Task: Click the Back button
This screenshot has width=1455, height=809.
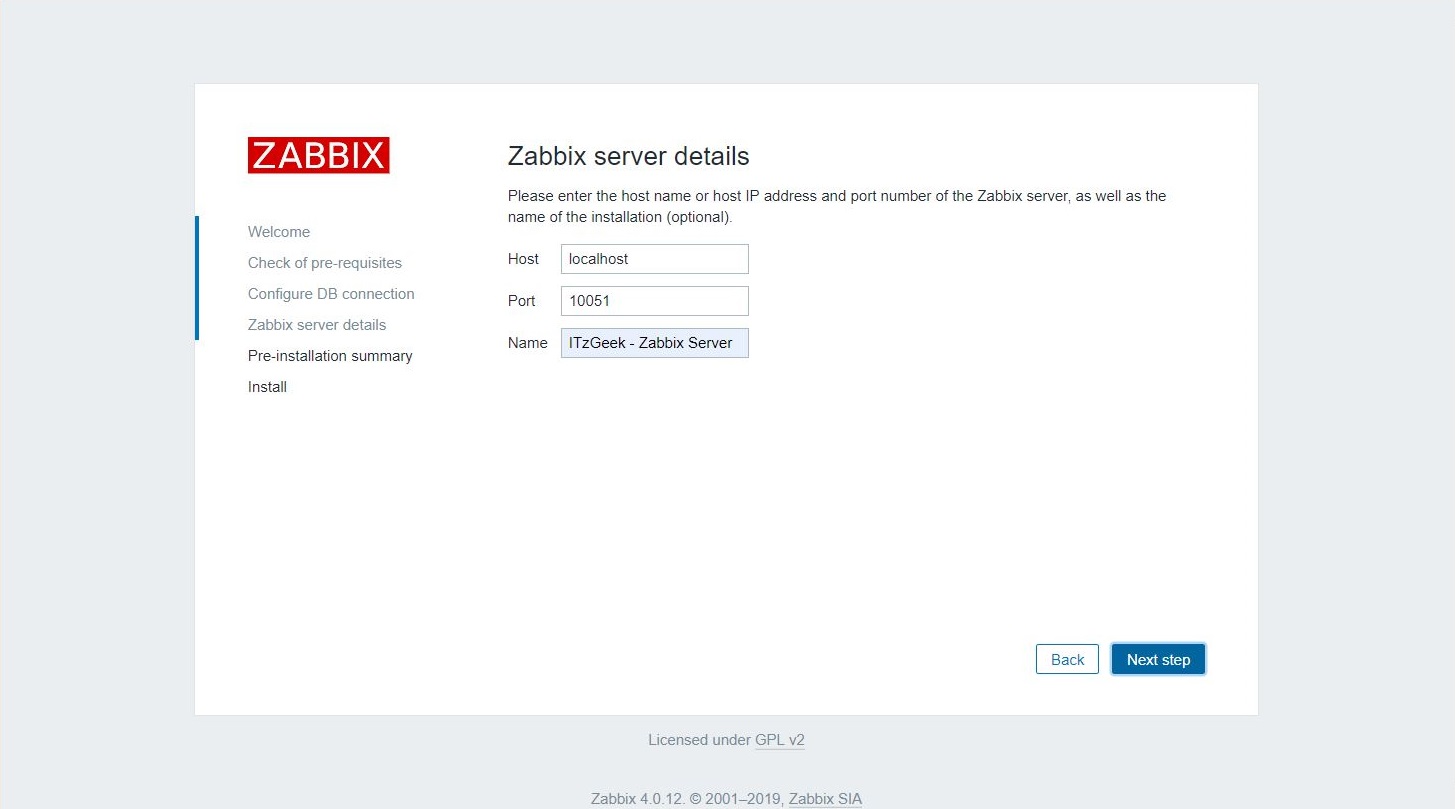Action: click(x=1067, y=659)
